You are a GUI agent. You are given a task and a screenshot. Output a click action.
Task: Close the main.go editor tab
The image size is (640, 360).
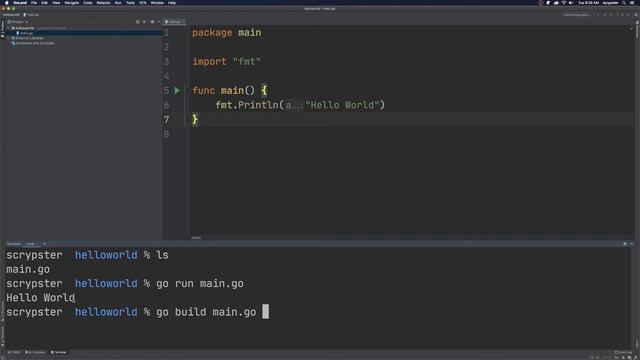(x=183, y=22)
